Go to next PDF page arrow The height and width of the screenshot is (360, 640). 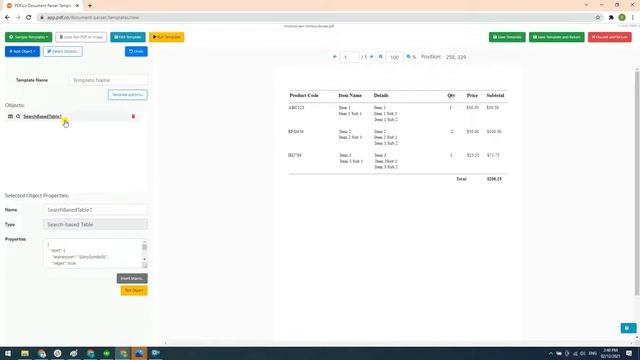[x=371, y=57]
